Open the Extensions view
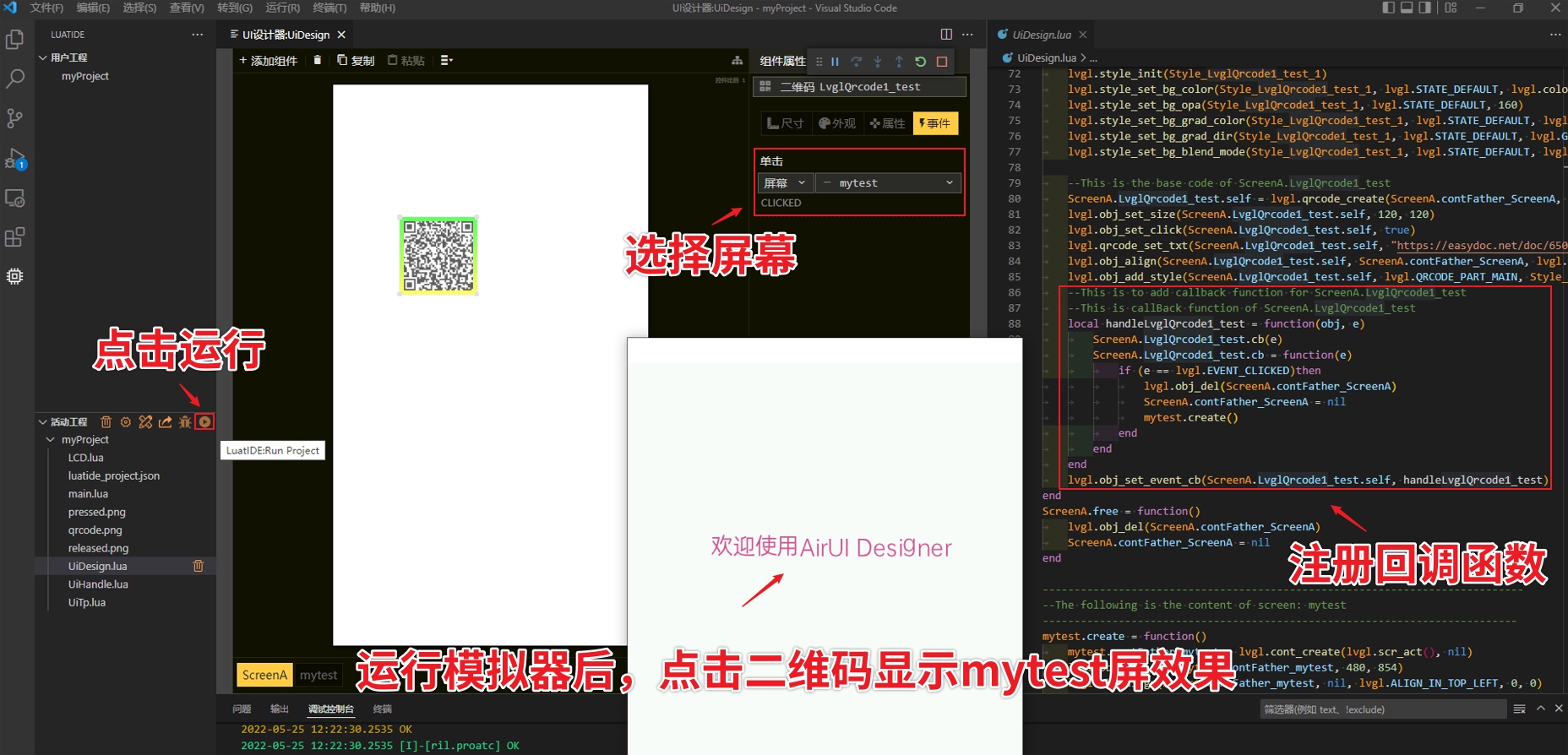Image resolution: width=1568 pixels, height=755 pixels. (15, 237)
